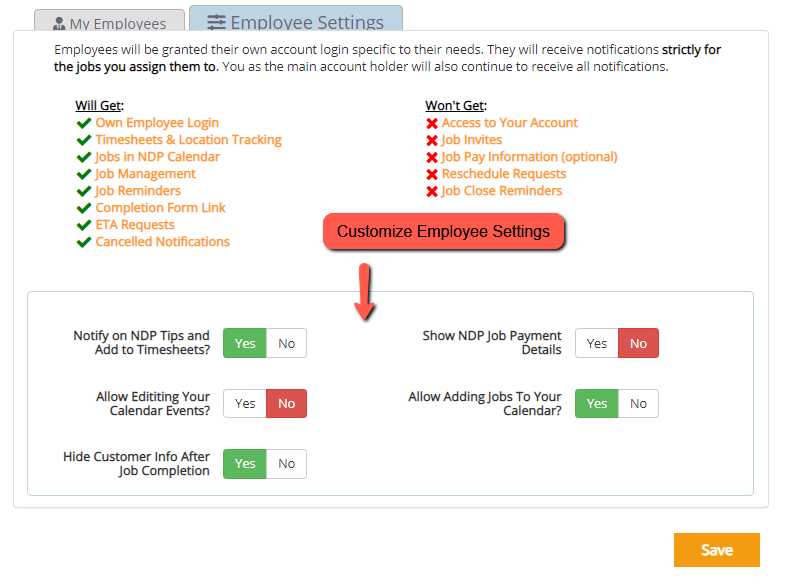Click the checkmark beside Job Management
Viewport: 785px width, 586px height.
[84, 174]
